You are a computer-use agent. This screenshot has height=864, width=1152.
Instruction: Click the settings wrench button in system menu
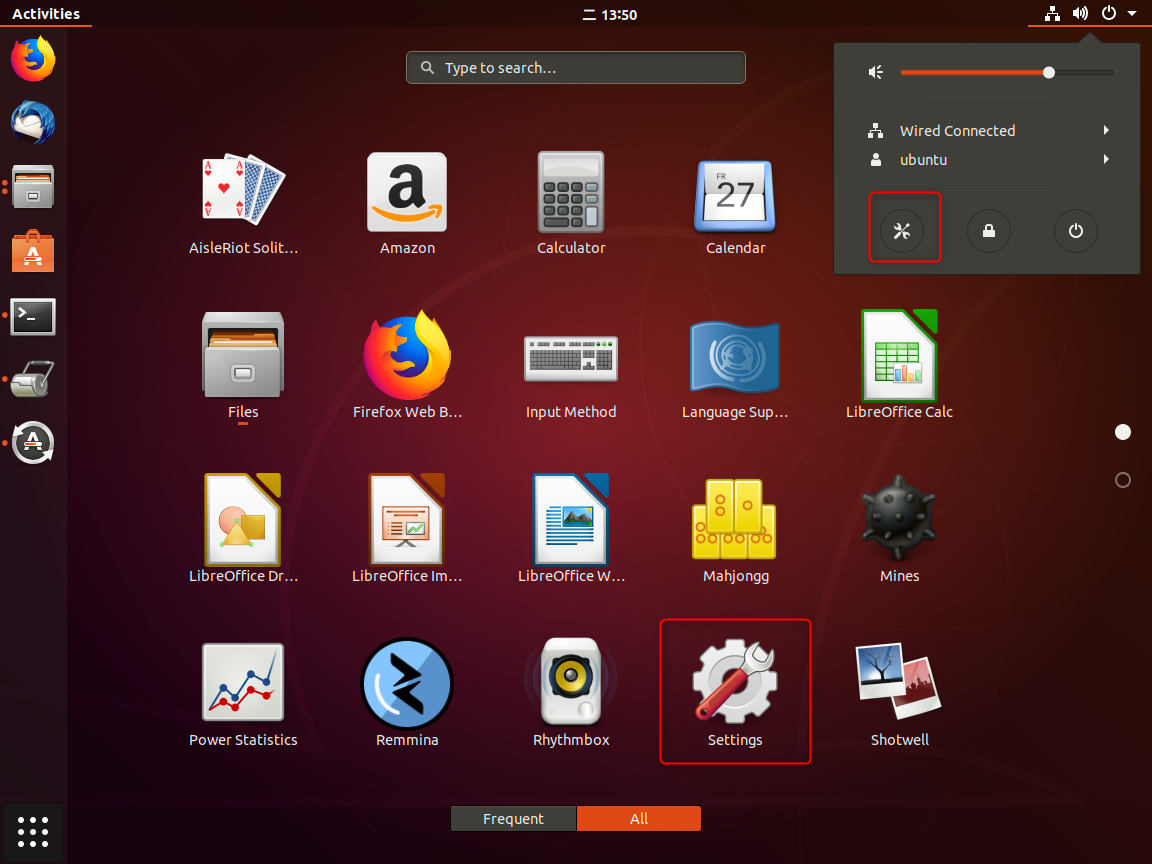(x=902, y=231)
